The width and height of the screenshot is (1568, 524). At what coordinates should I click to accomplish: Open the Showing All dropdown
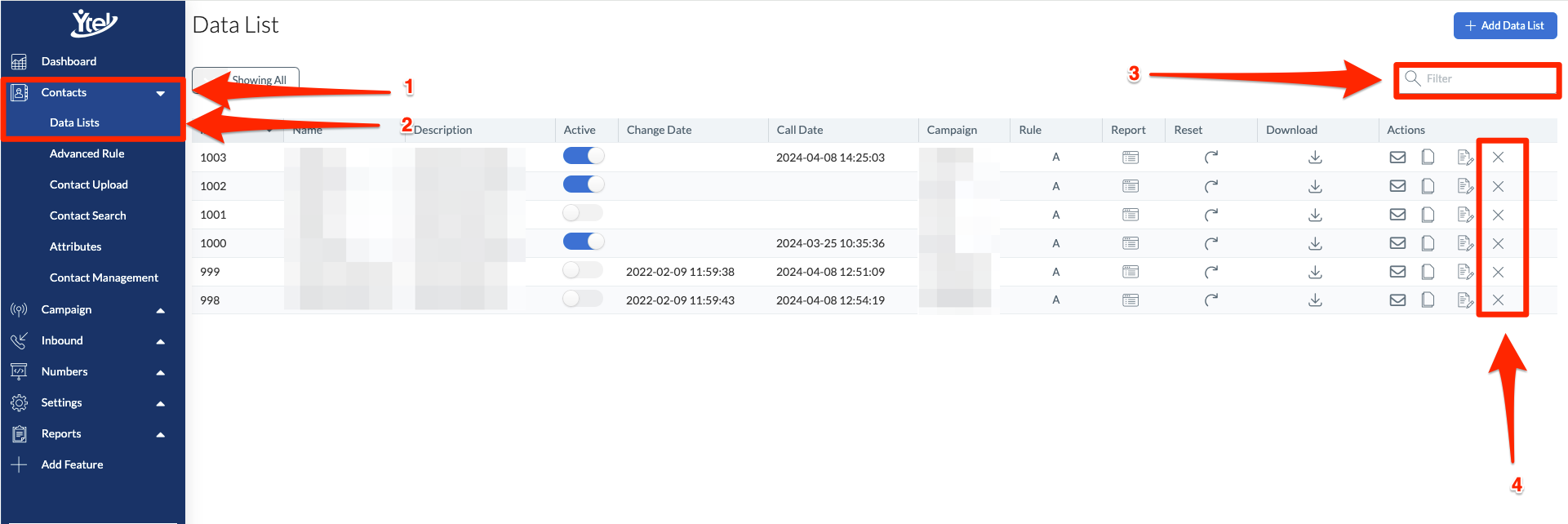pos(246,80)
